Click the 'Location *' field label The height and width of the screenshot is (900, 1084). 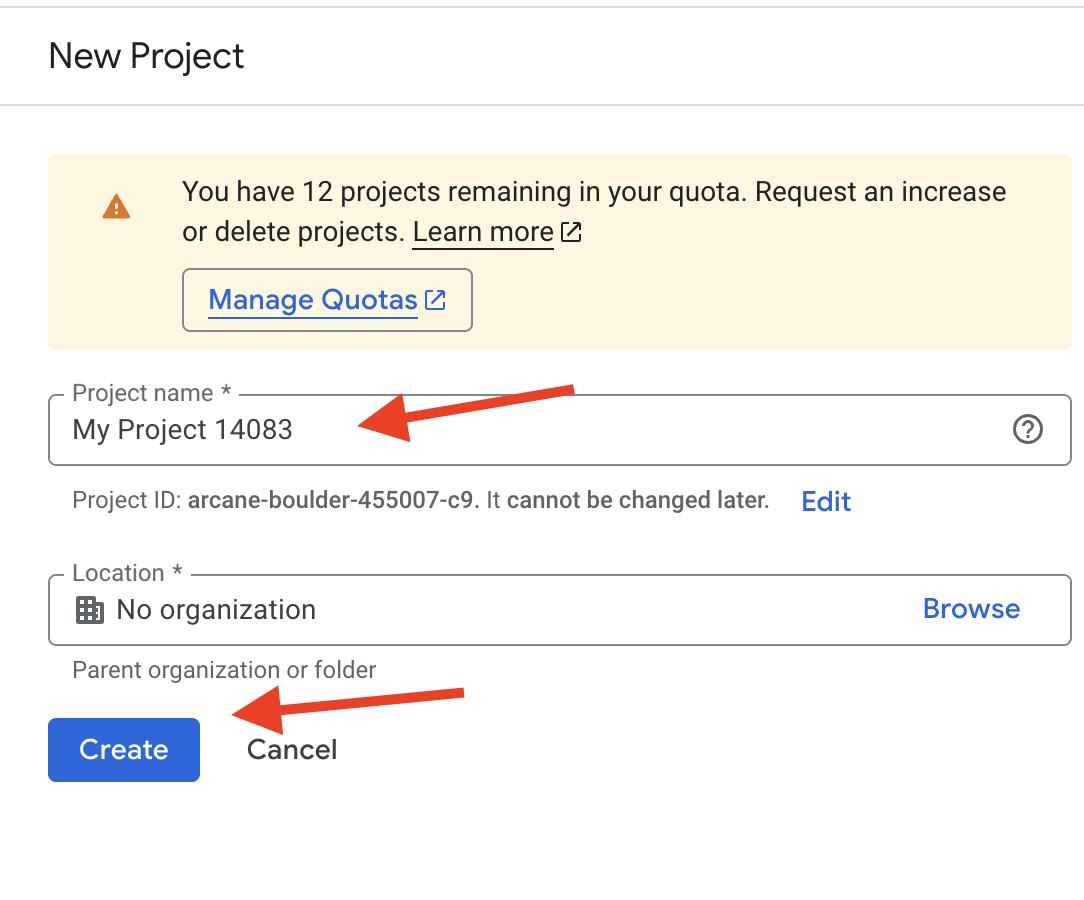(127, 573)
